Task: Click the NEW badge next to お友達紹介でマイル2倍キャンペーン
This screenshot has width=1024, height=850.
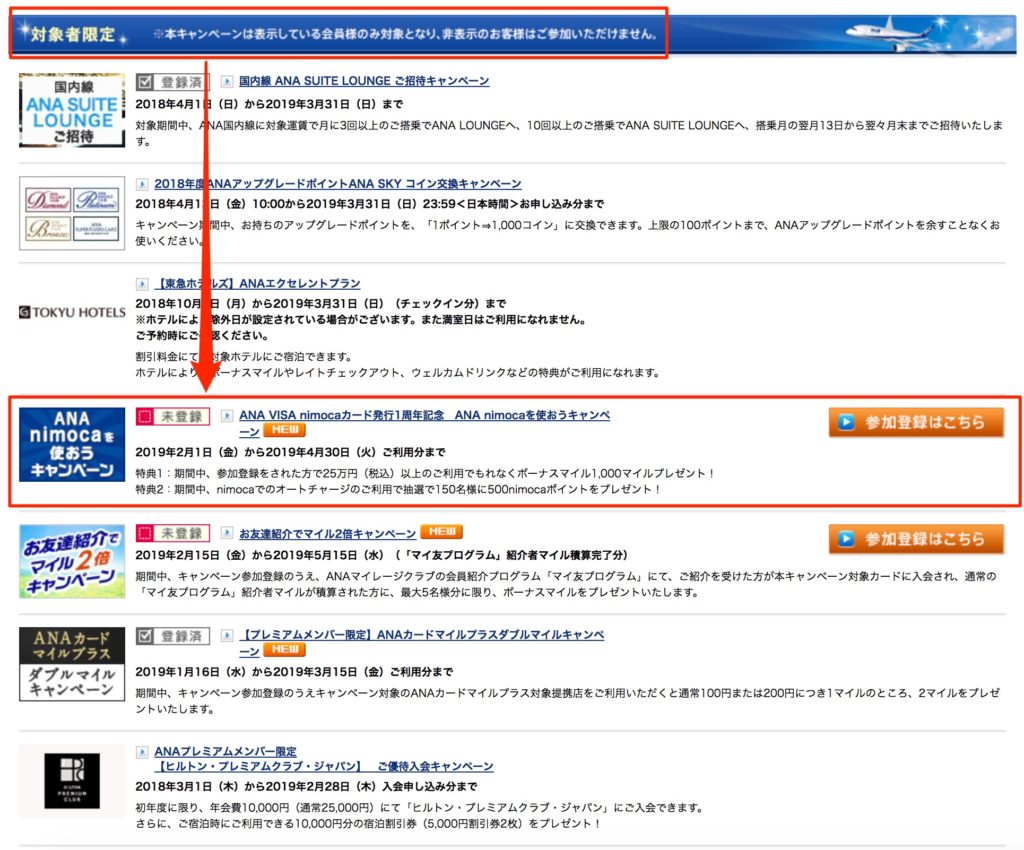Action: click(441, 533)
